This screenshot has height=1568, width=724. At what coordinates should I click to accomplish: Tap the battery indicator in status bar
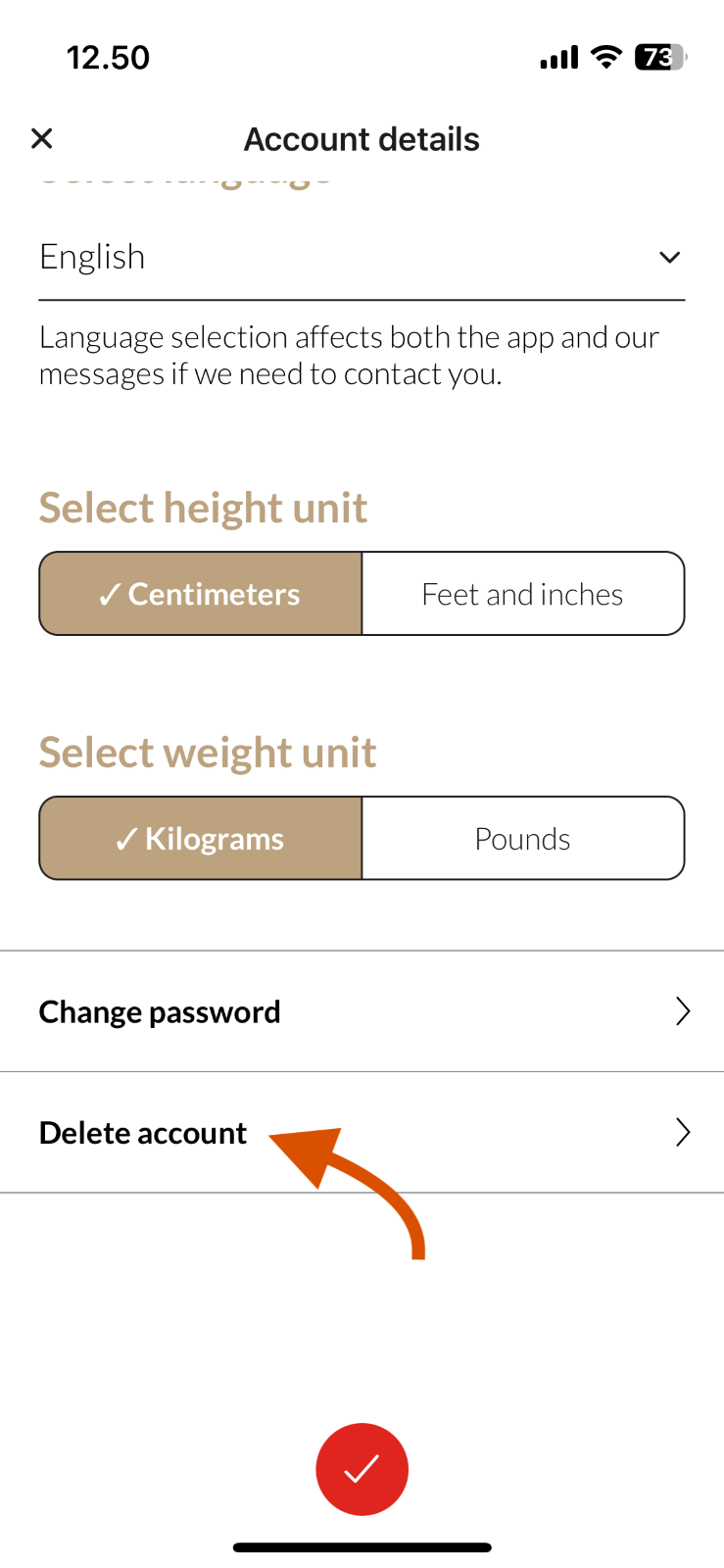click(x=661, y=58)
